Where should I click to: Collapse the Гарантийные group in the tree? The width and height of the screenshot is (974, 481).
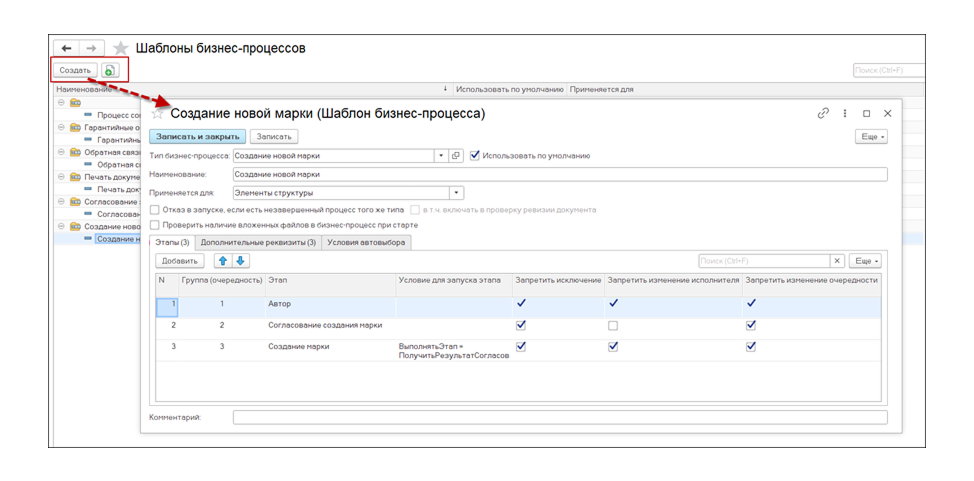pos(61,127)
